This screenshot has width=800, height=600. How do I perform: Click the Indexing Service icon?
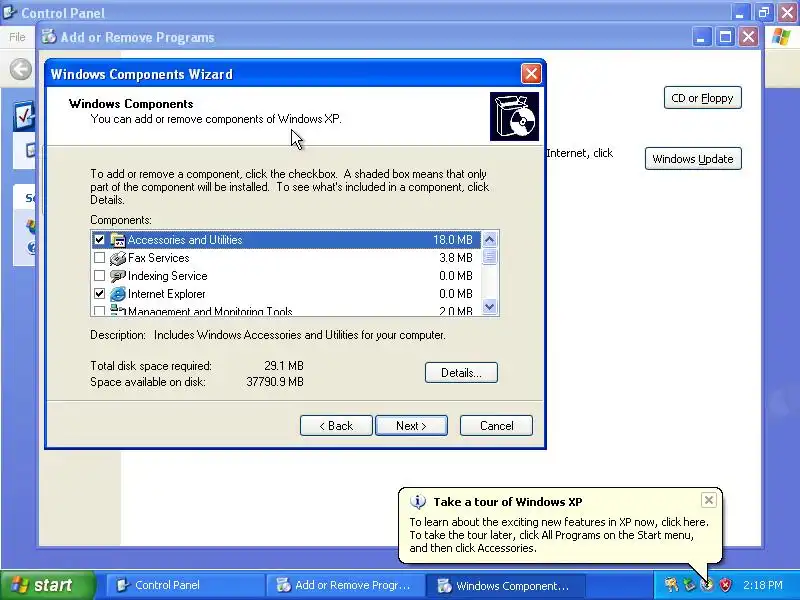tap(118, 276)
